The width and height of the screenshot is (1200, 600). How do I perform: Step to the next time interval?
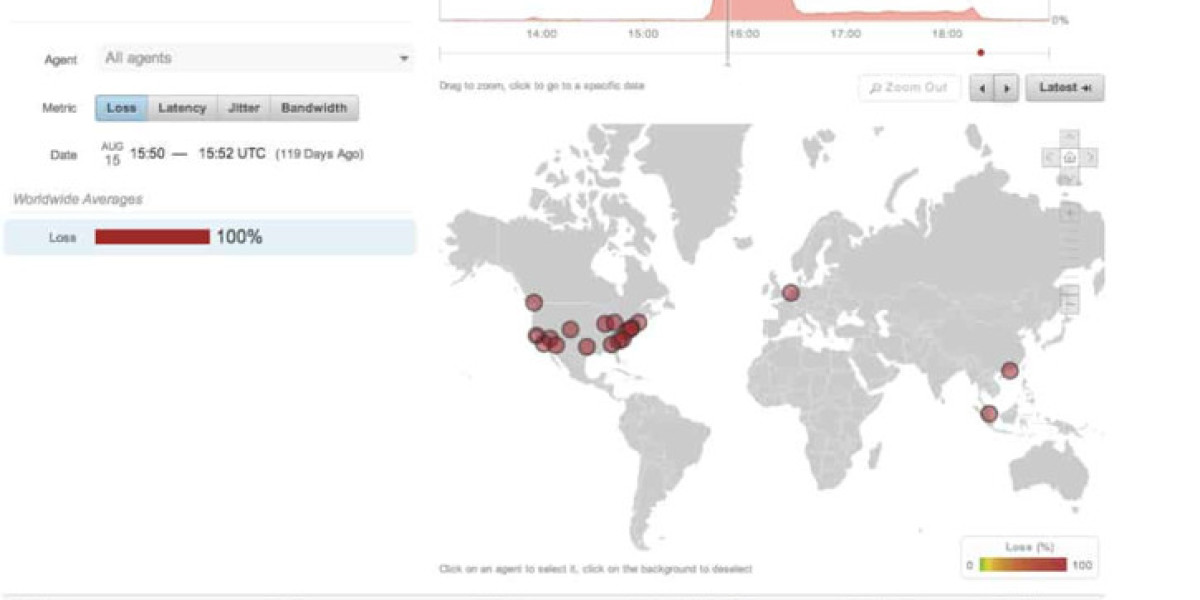[x=1006, y=88]
